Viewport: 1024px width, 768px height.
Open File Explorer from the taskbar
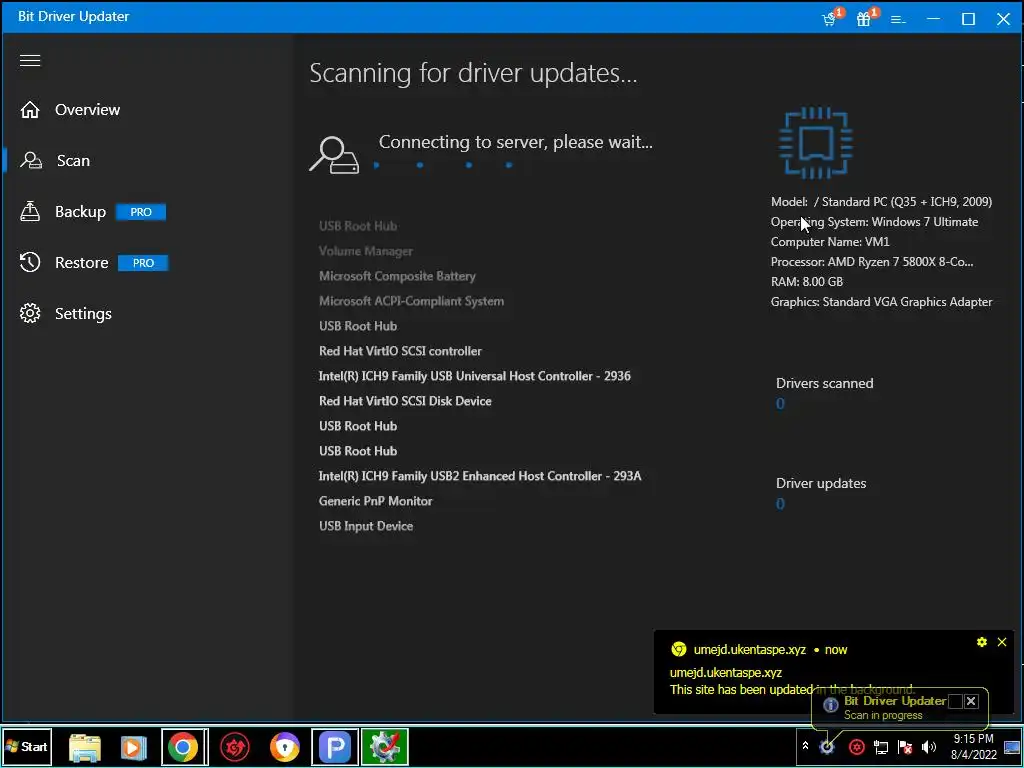[x=84, y=747]
